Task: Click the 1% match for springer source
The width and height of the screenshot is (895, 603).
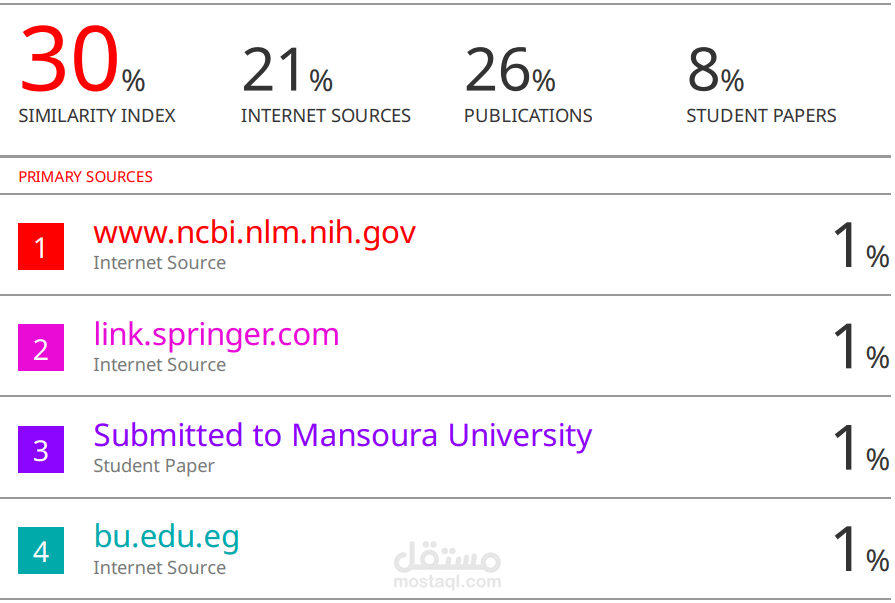Action: coord(859,347)
